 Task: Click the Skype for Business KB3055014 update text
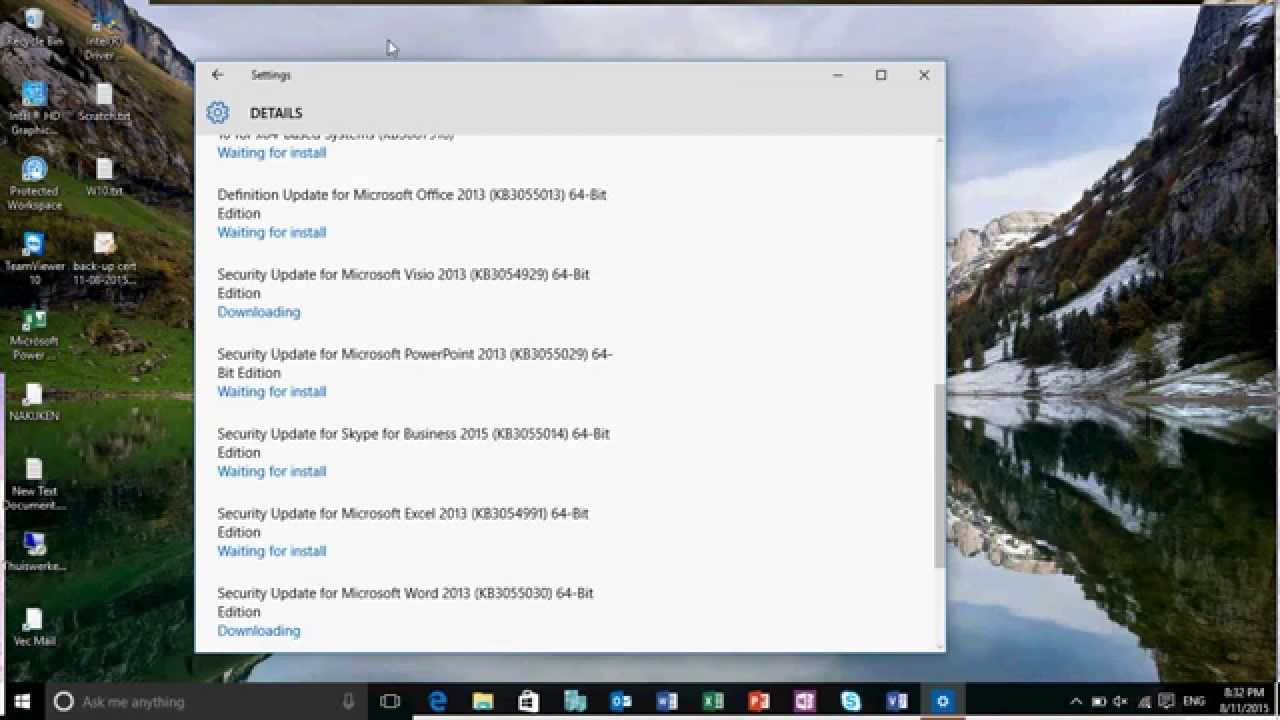point(413,443)
